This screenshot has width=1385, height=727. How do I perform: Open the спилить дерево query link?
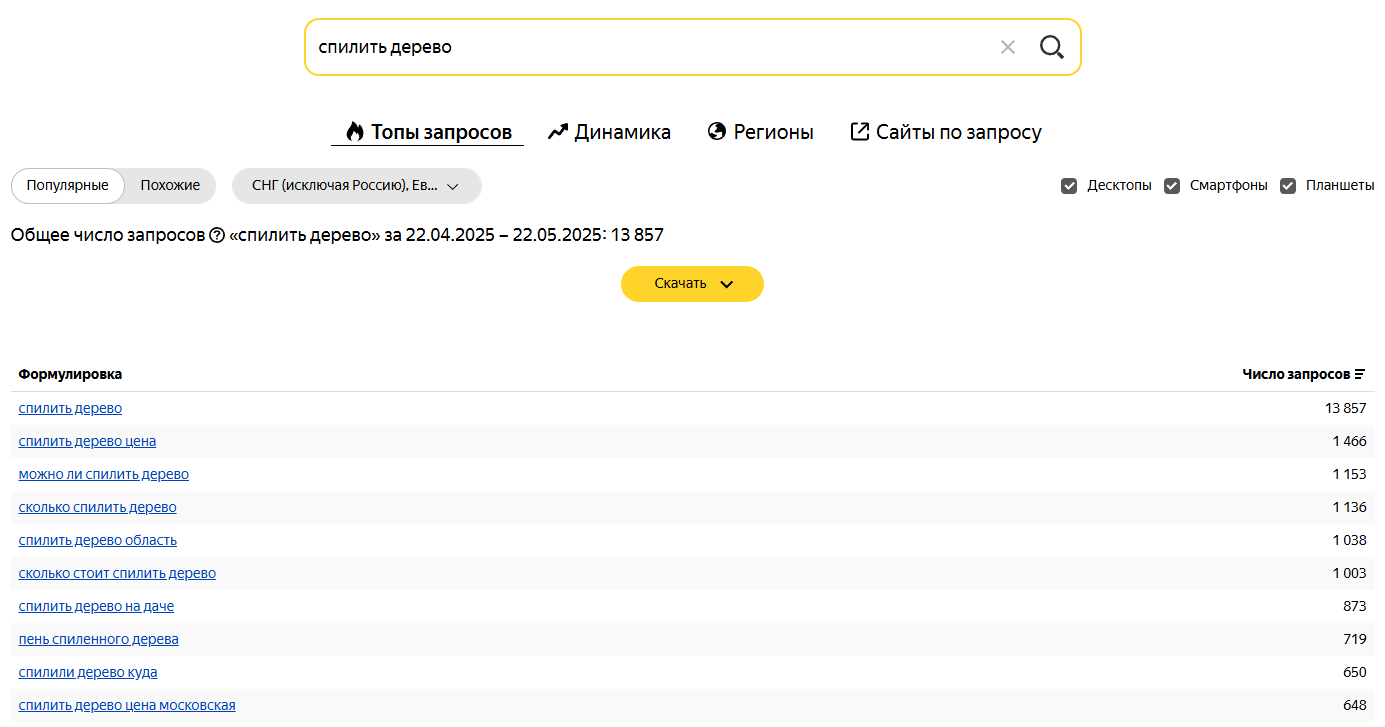(70, 408)
